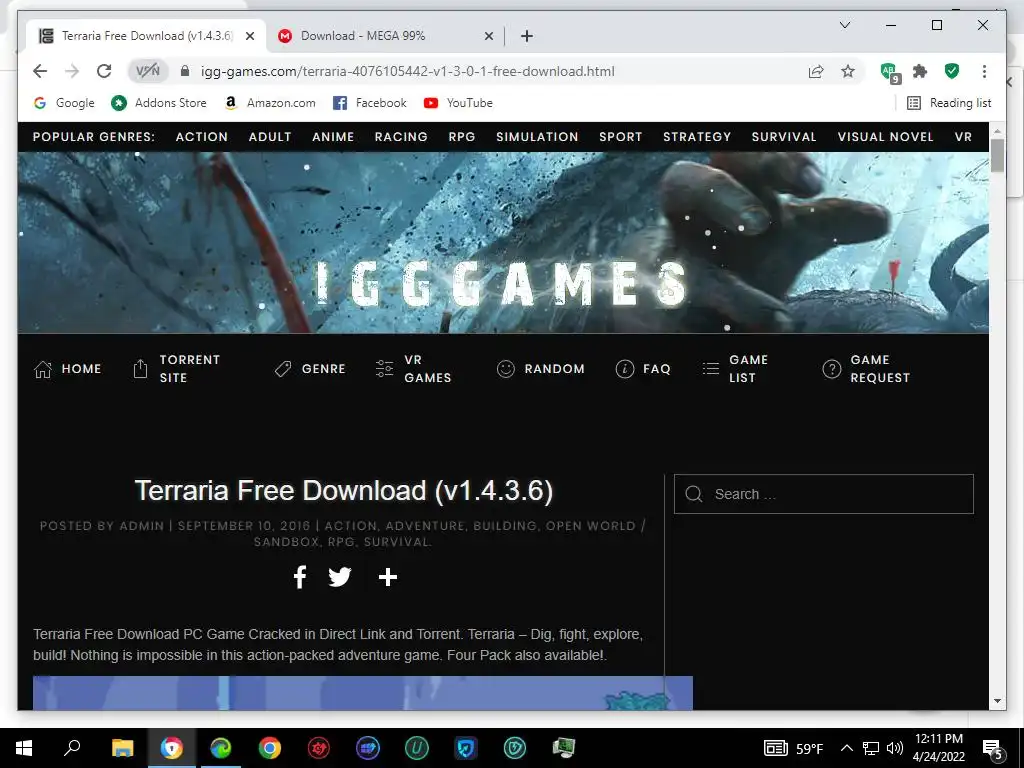Open Microsoft Edge from the taskbar
Screen dimensions: 1024x768
[x=221, y=748]
